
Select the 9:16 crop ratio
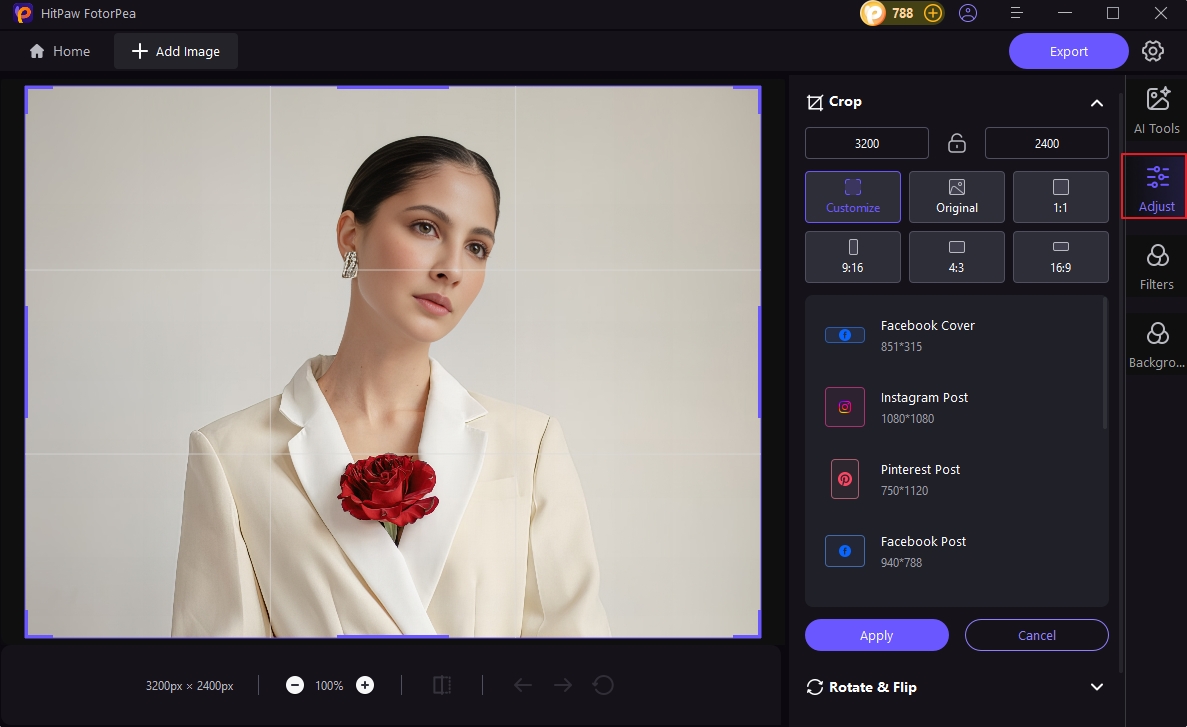852,257
